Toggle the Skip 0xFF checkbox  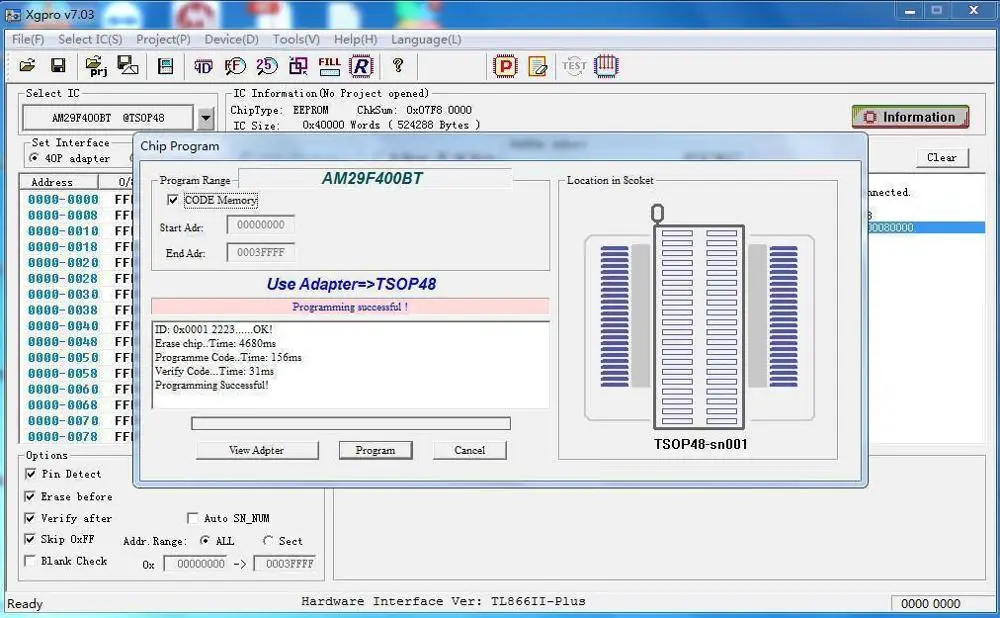(x=30, y=539)
